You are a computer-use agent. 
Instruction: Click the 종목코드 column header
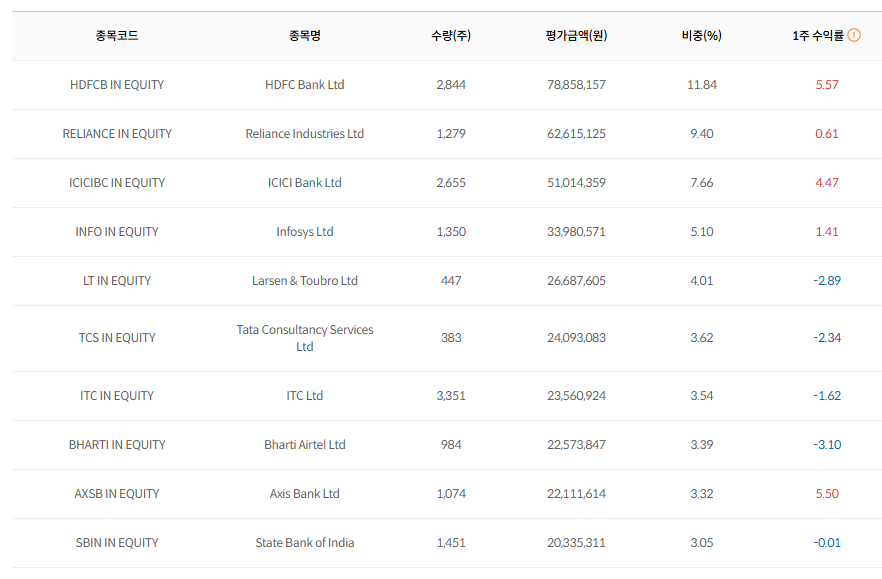coord(117,35)
